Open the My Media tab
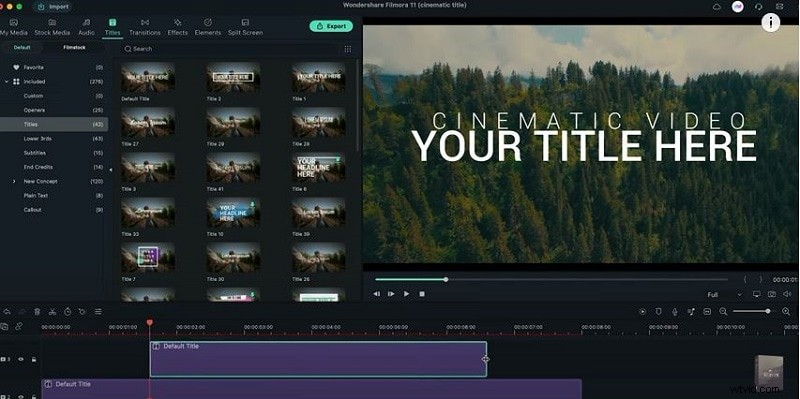This screenshot has width=800, height=399. coord(14,27)
